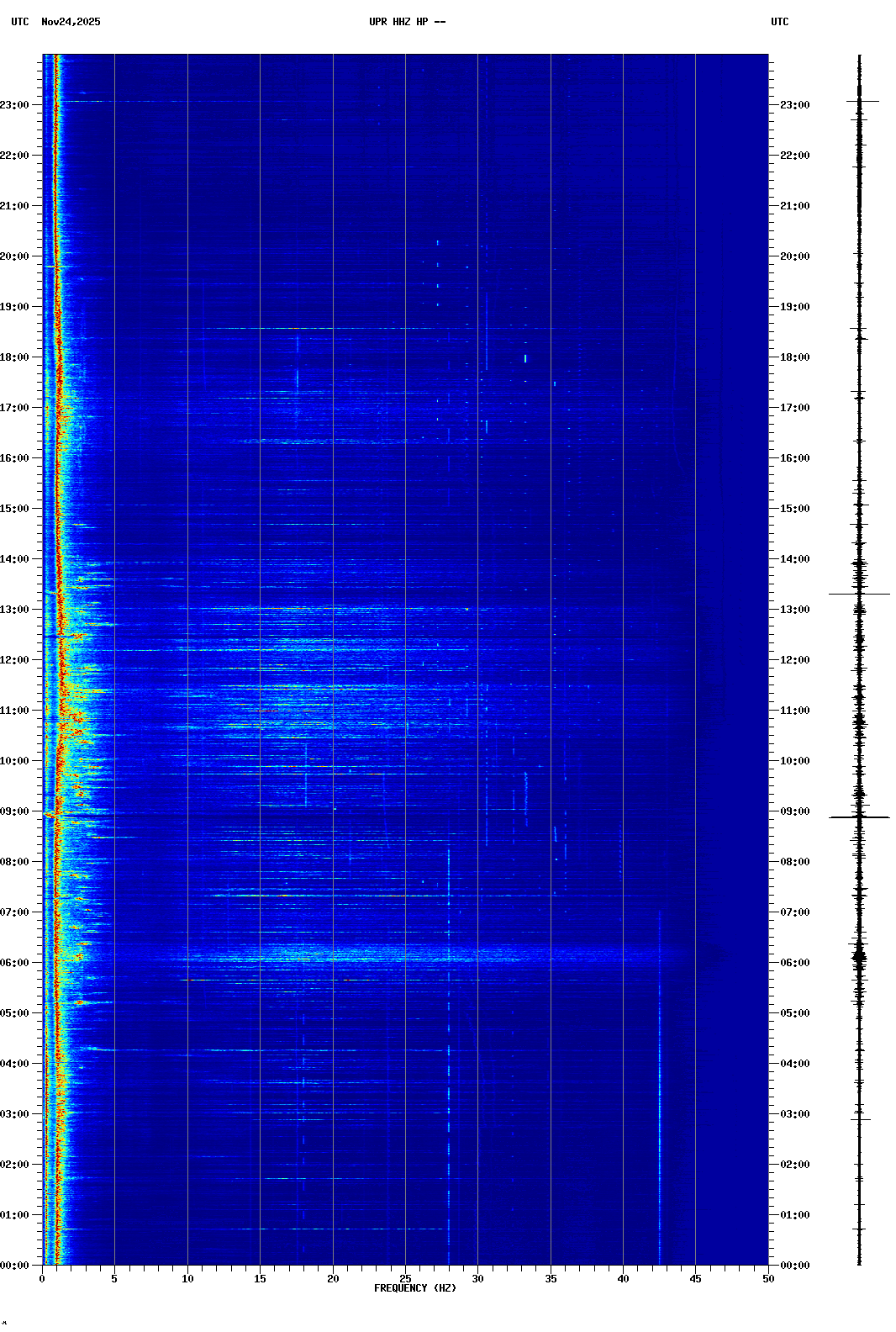Pick the 18:00 tick on left time axis

[x=15, y=357]
